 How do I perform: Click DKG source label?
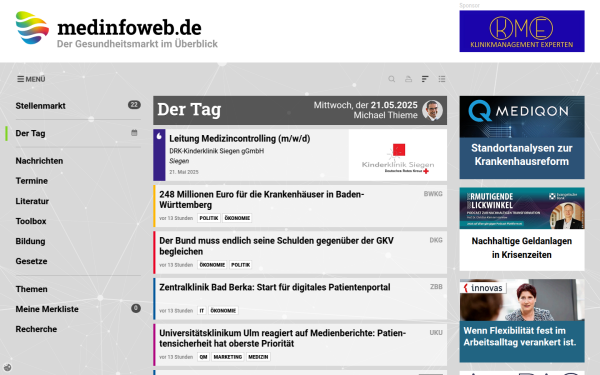point(436,240)
